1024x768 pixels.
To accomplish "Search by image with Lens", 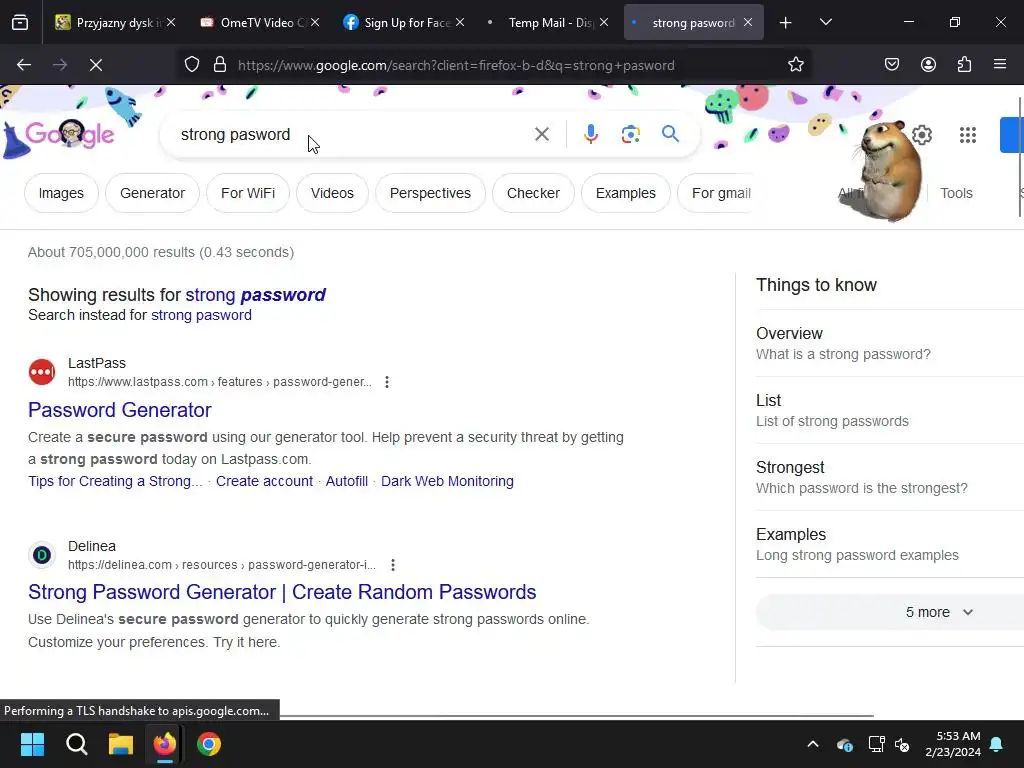I will coord(630,135).
